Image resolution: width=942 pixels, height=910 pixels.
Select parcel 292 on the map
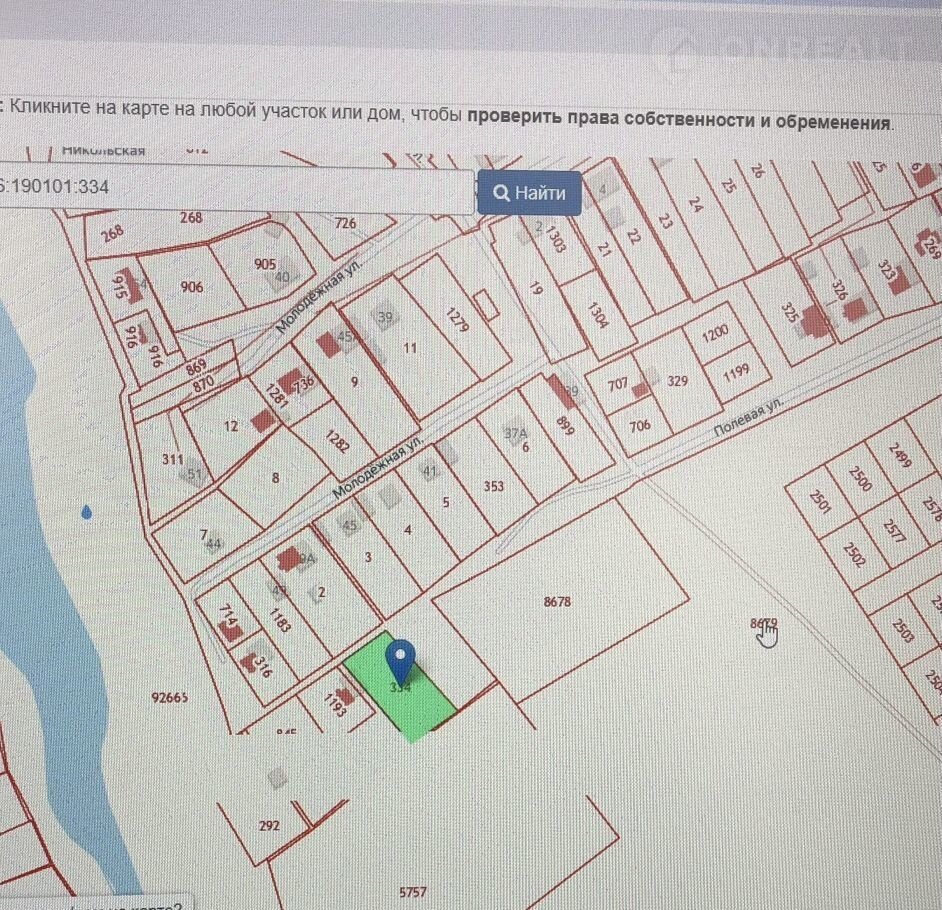pos(269,826)
